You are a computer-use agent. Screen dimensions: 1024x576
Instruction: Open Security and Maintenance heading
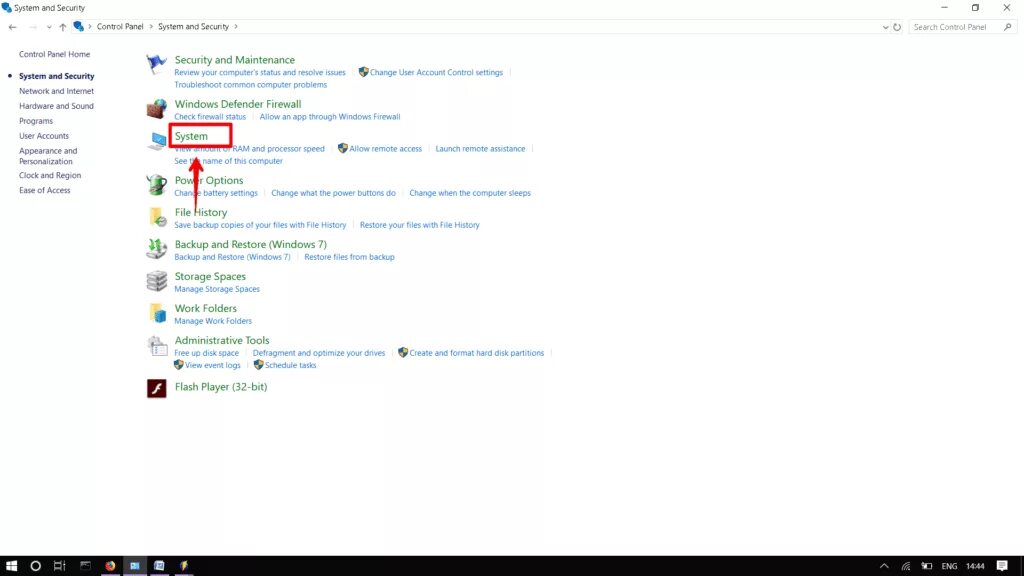click(x=234, y=59)
